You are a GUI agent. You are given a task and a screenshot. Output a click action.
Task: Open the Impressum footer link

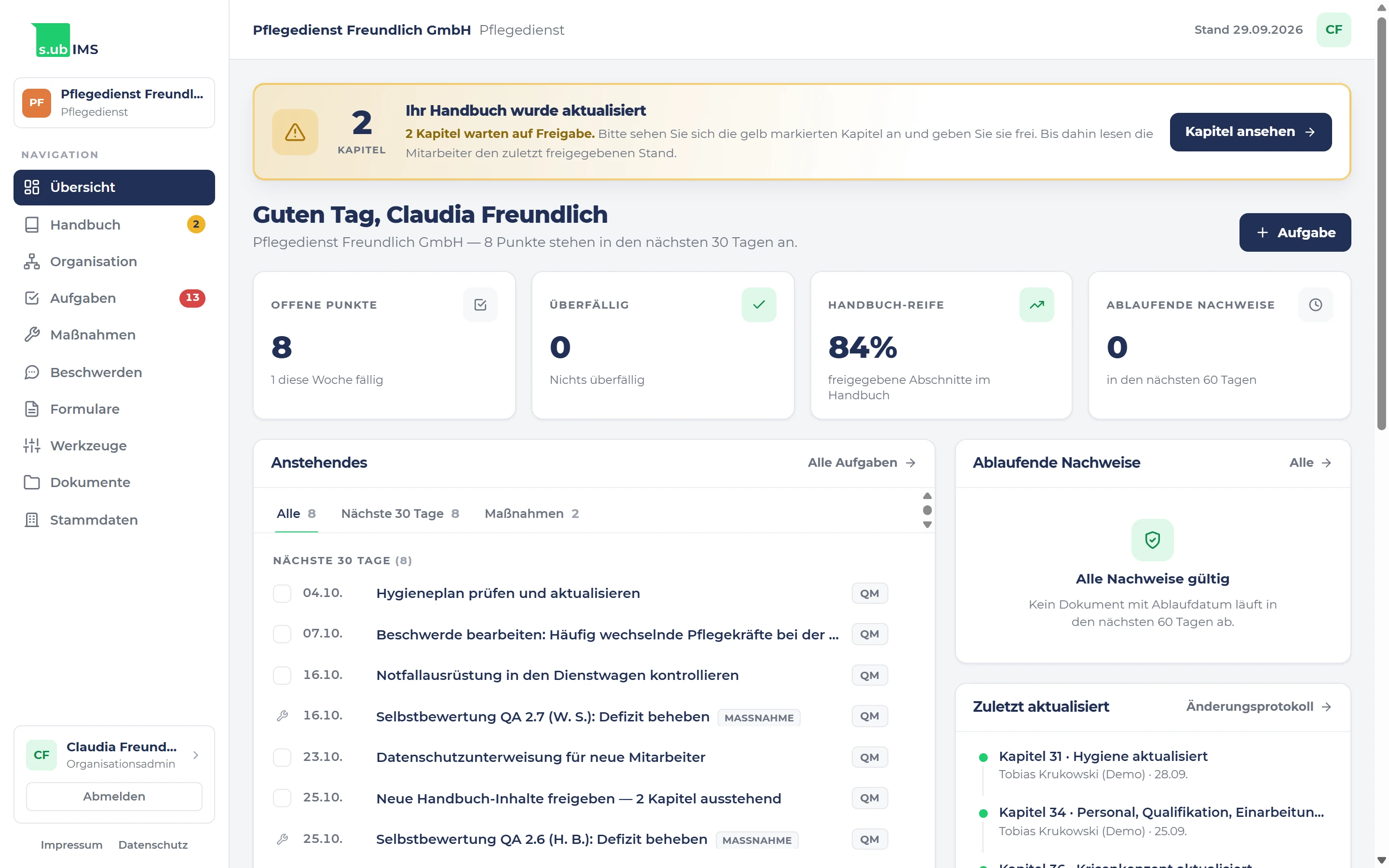click(72, 844)
